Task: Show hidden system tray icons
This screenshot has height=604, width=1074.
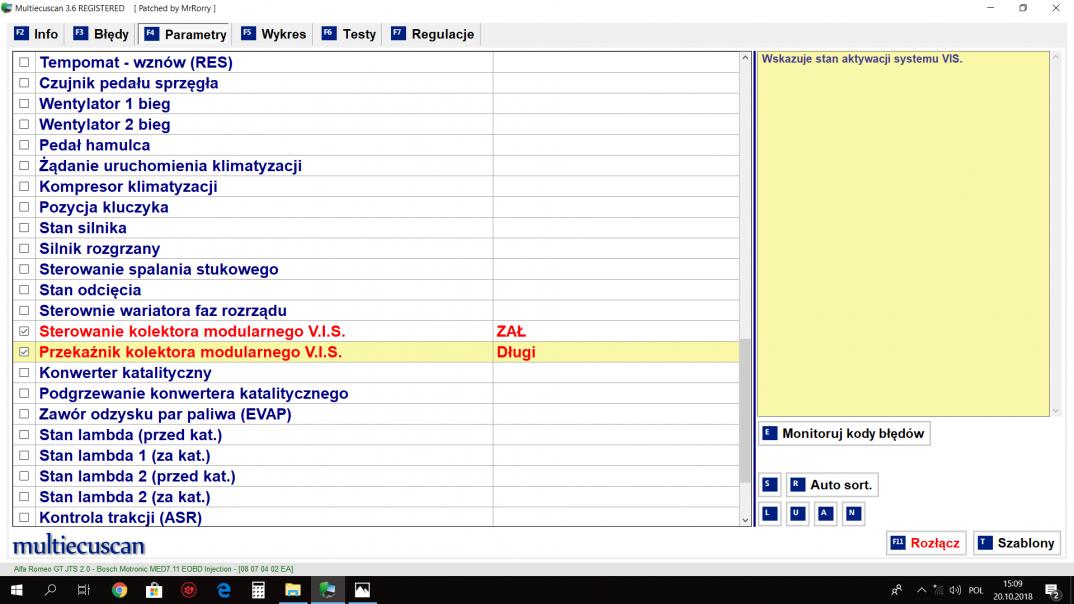Action: pyautogui.click(x=921, y=590)
